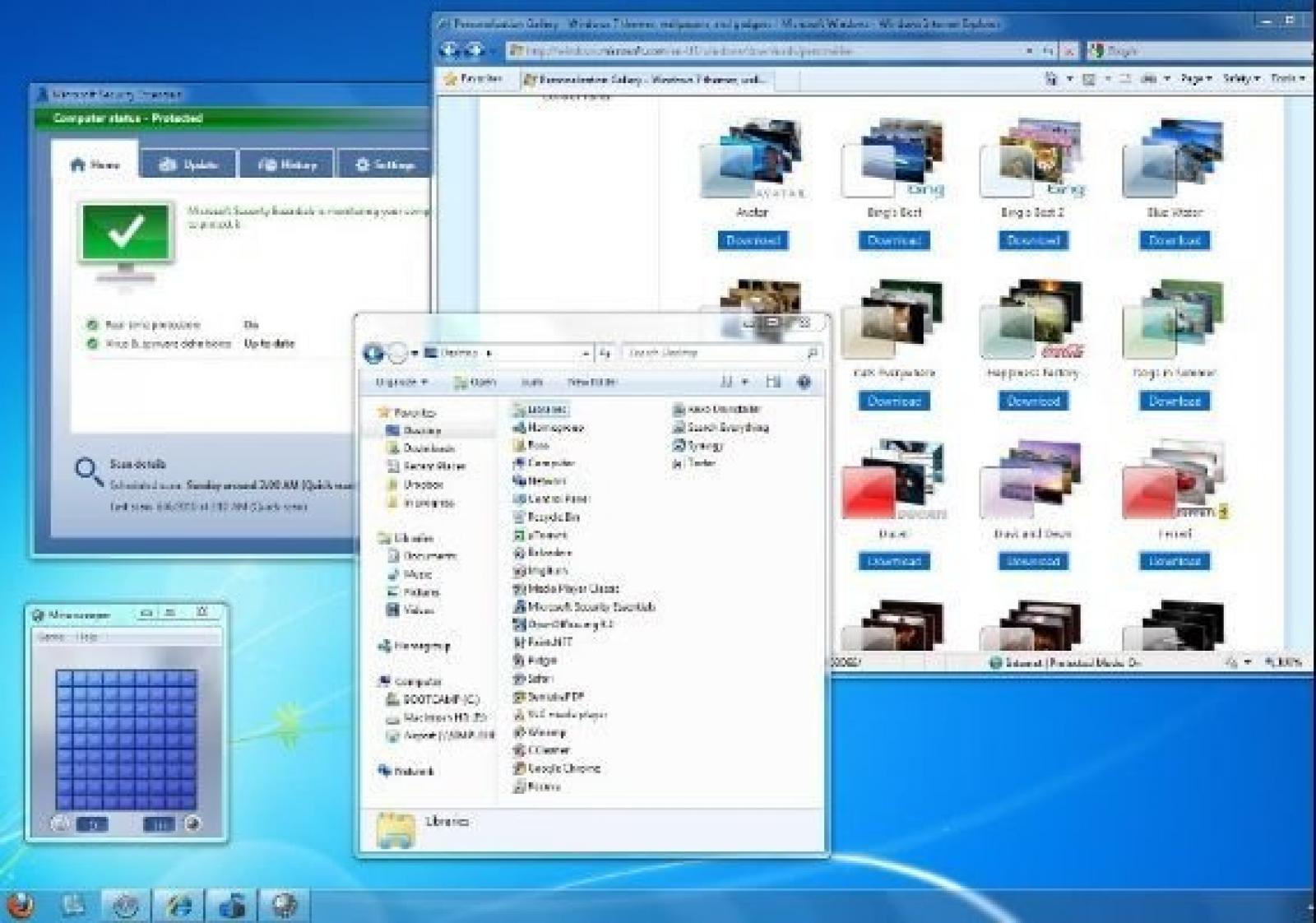Viewport: 1316px width, 923px height.
Task: Click the Internet Explorer back arrow
Action: point(450,50)
